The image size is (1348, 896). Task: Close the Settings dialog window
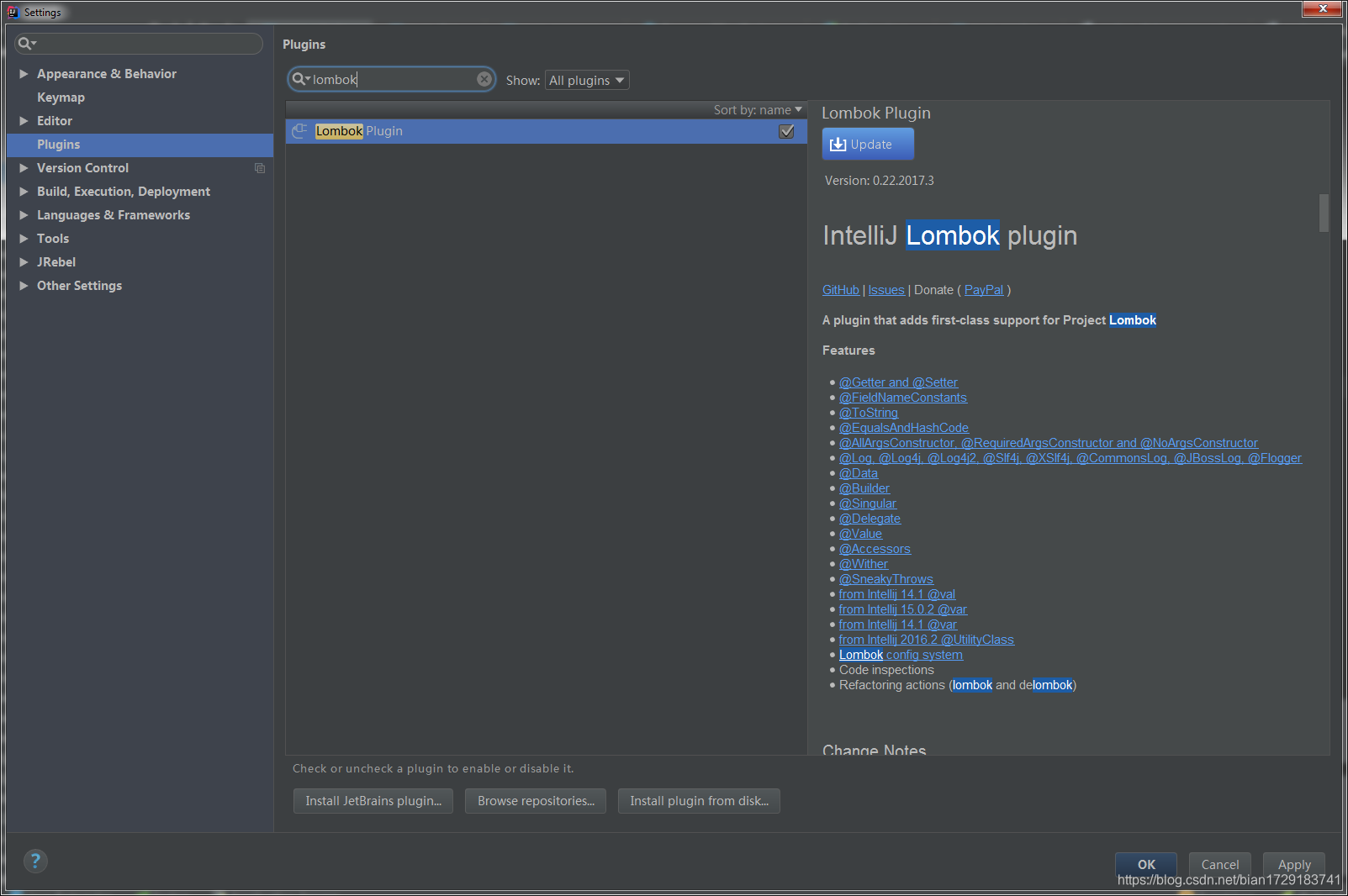coord(1322,8)
